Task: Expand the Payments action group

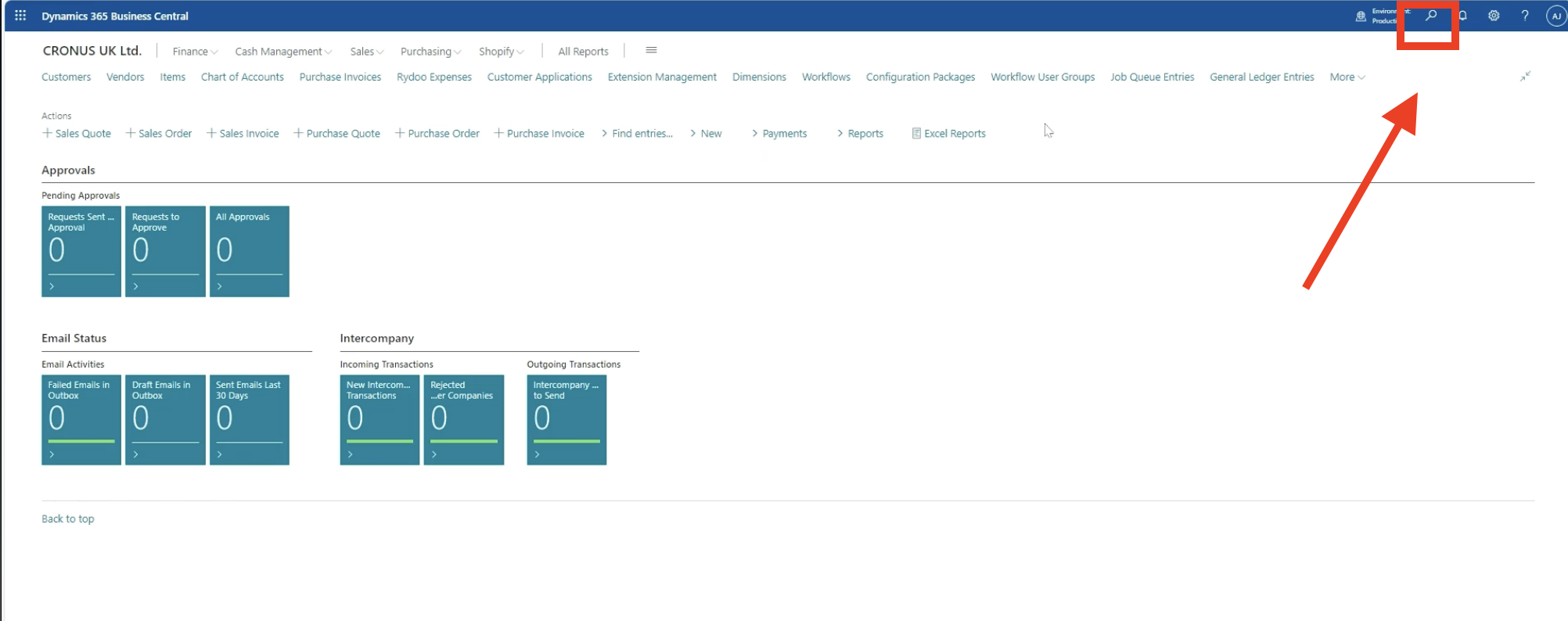Action: (779, 134)
